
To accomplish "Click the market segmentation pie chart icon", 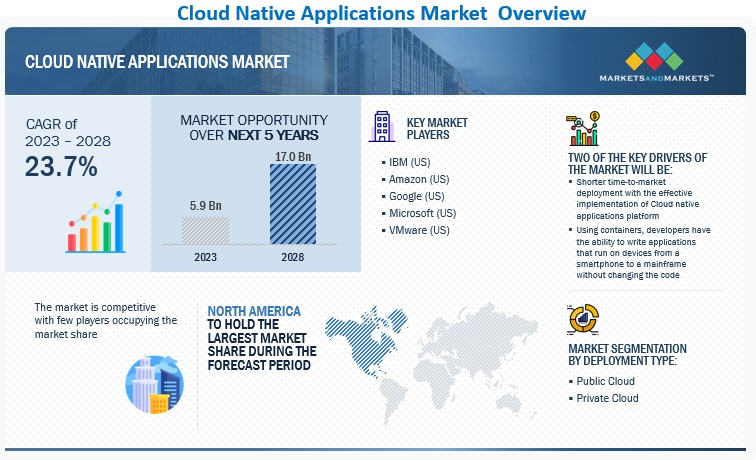I will (583, 320).
